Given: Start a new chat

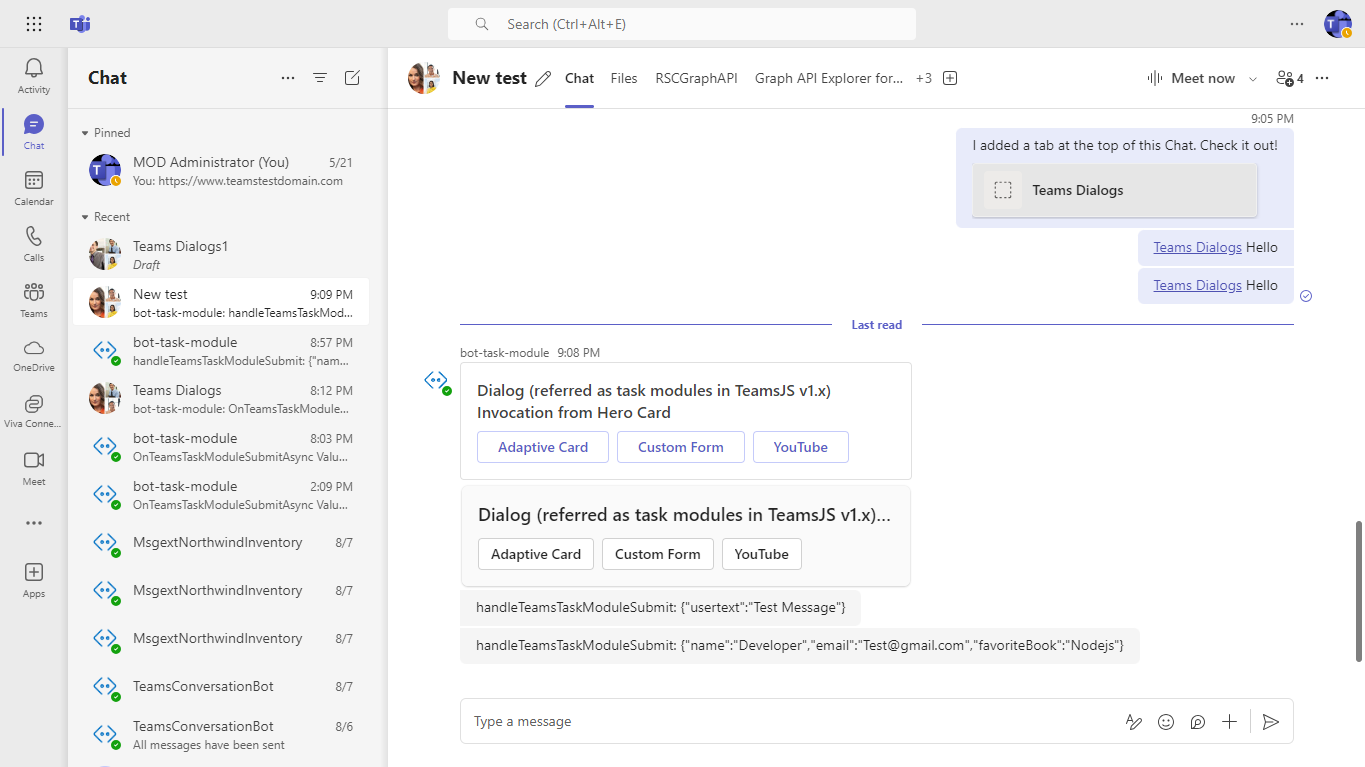Looking at the screenshot, I should coord(352,78).
